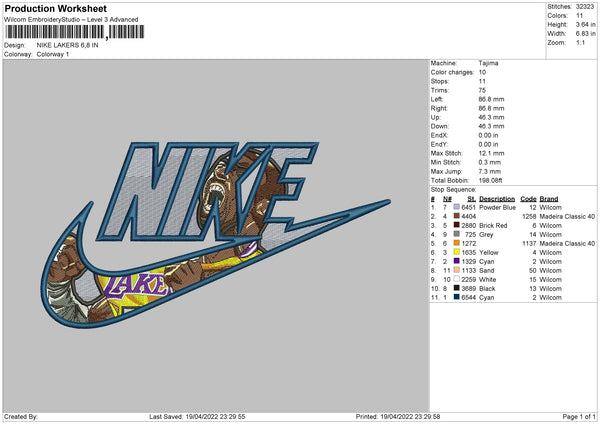Screen dimensions: 600x424
Task: Click the 'Sand' description text
Action: pyautogui.click(x=486, y=271)
